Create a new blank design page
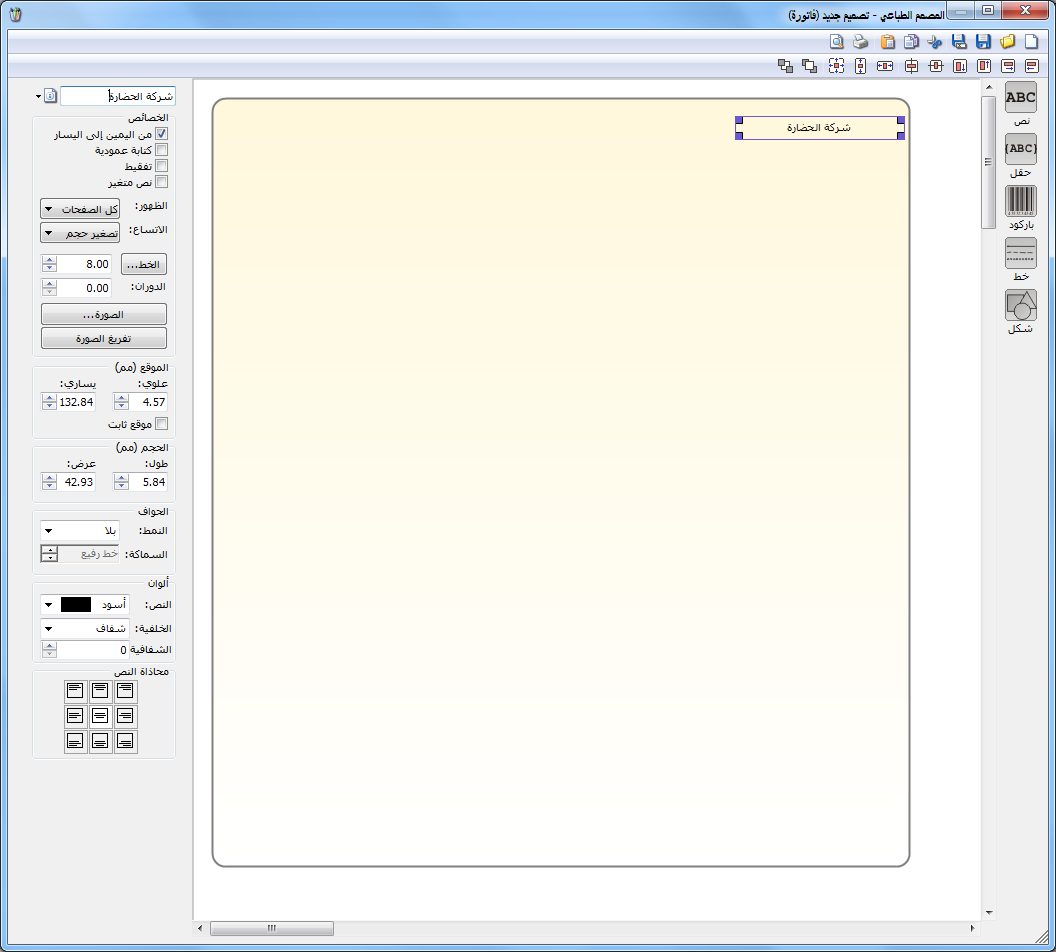 pos(1031,42)
